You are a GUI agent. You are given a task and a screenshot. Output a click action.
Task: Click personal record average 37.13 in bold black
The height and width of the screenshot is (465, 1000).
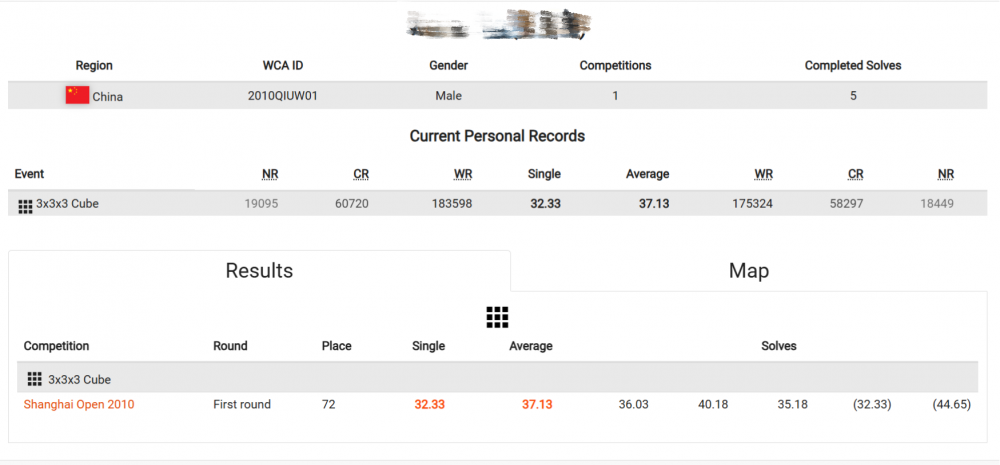click(654, 204)
